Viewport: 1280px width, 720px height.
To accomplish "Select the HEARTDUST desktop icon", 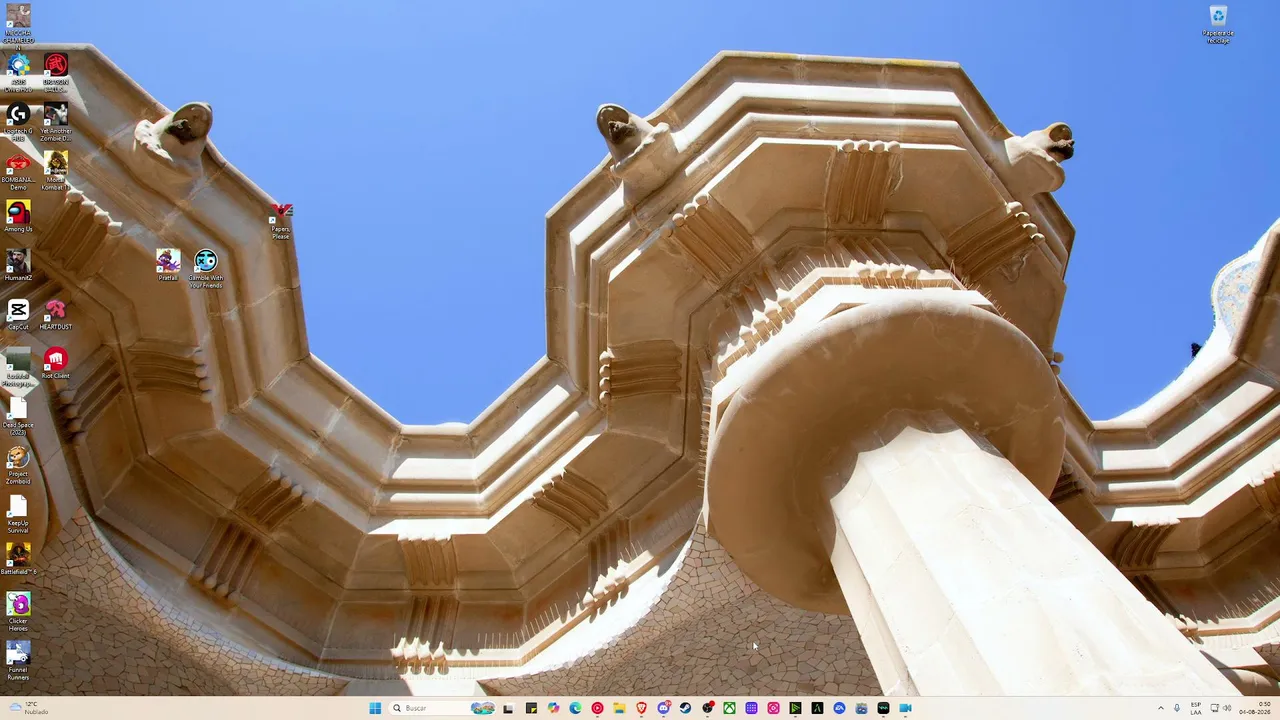I will [x=56, y=315].
